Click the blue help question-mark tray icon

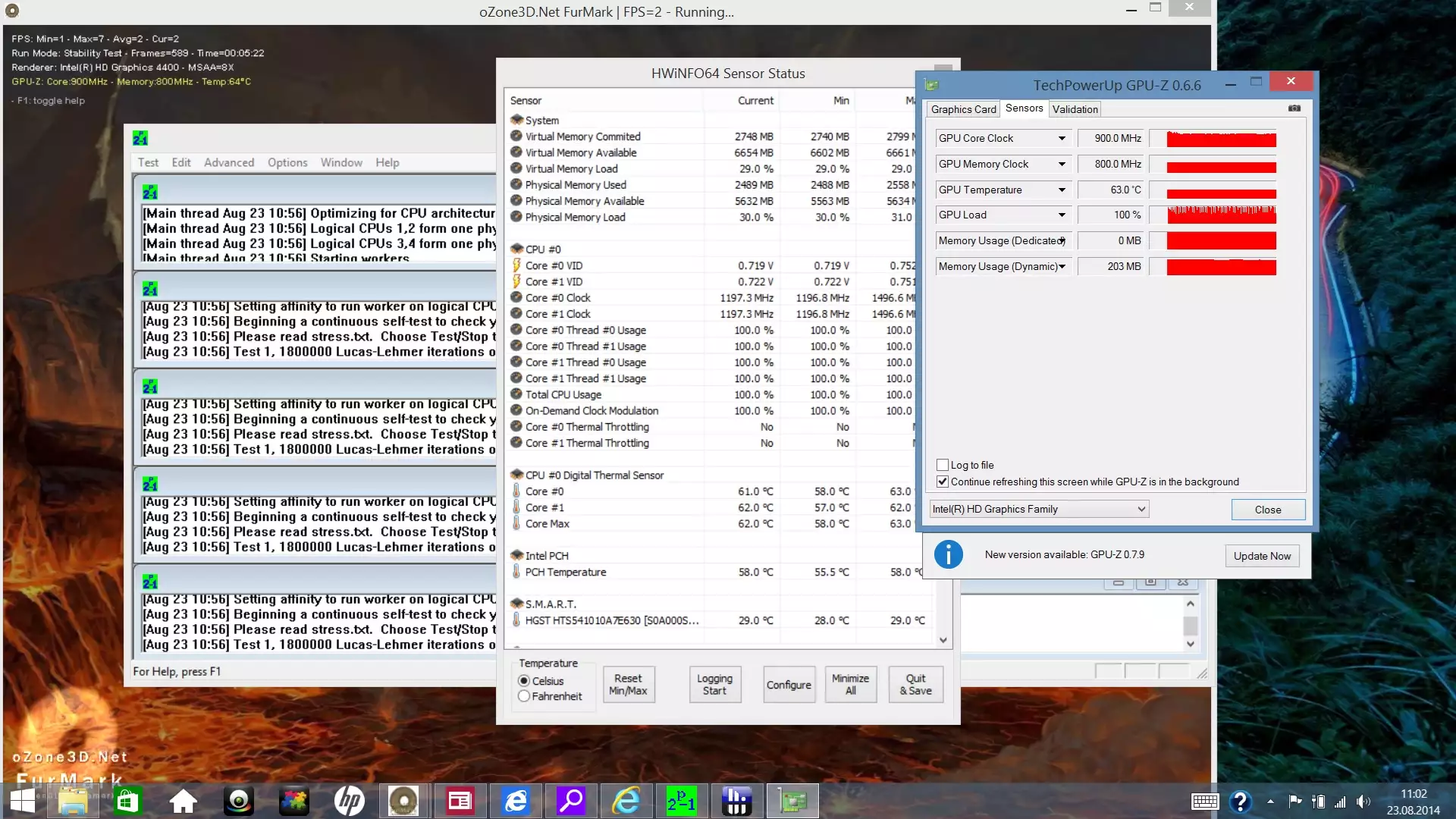tap(1241, 802)
